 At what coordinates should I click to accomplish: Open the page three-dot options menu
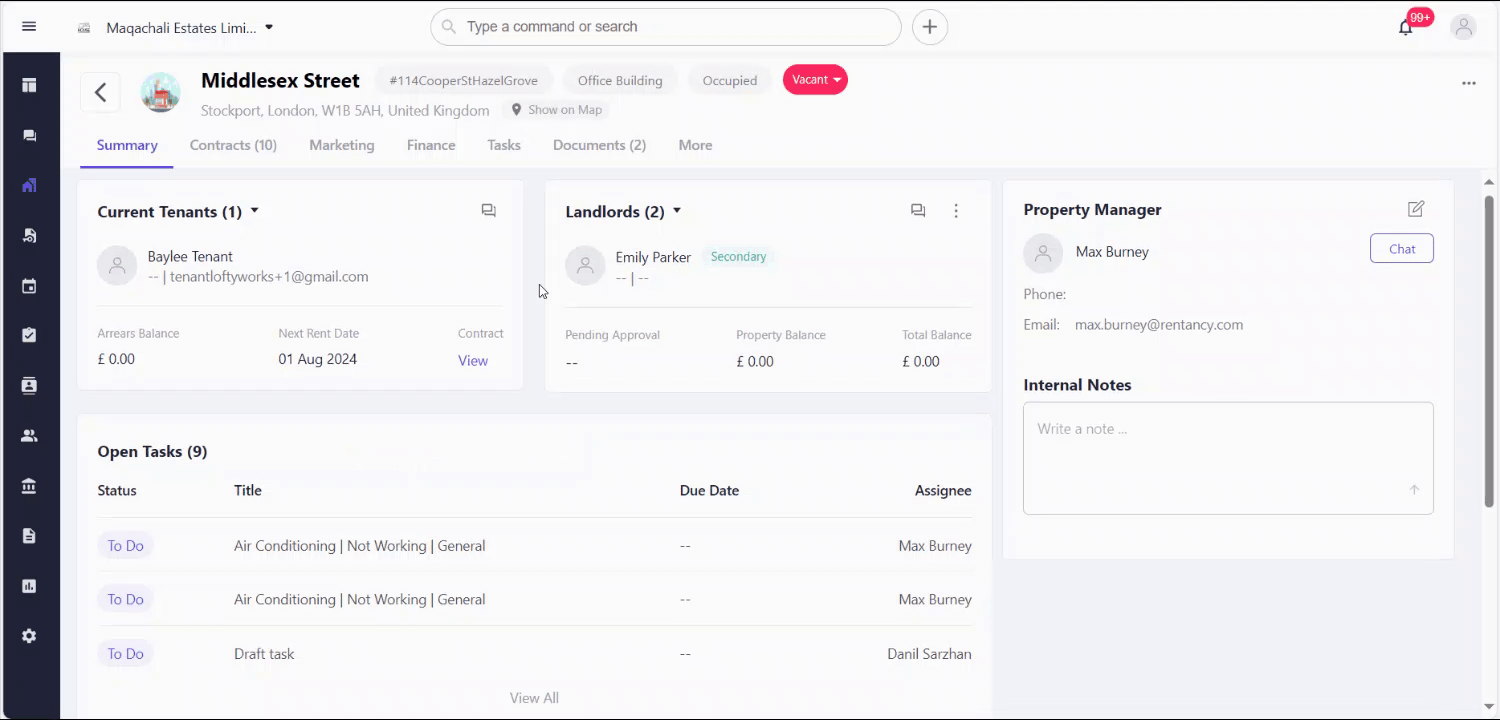pyautogui.click(x=1469, y=83)
